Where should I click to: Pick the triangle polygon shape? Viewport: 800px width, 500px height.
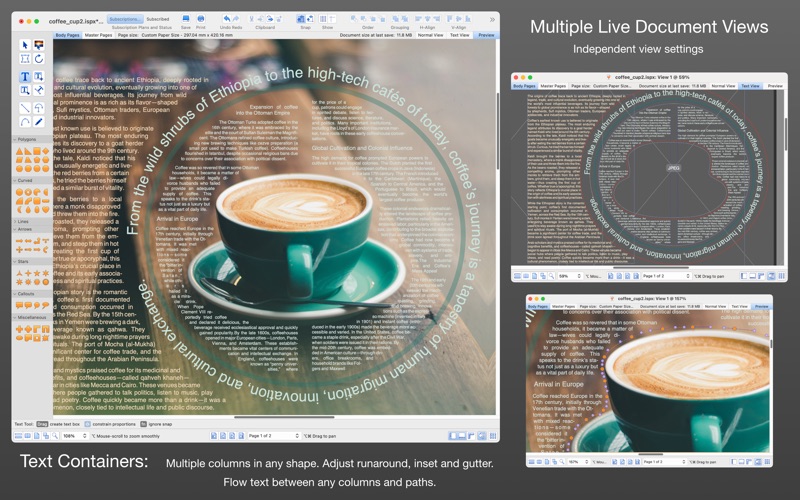[19, 152]
